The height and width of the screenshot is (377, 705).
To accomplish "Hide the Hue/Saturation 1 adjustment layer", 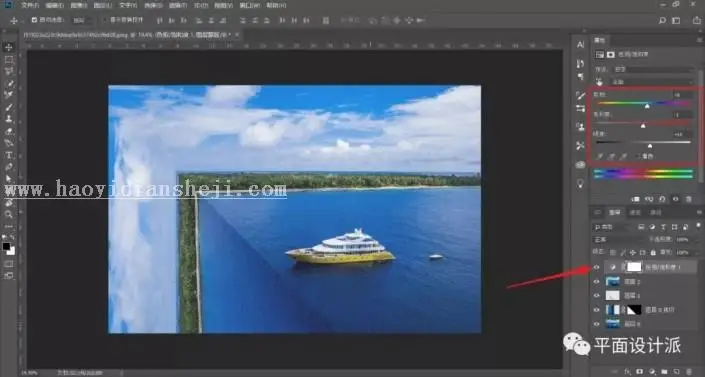I will click(x=597, y=267).
